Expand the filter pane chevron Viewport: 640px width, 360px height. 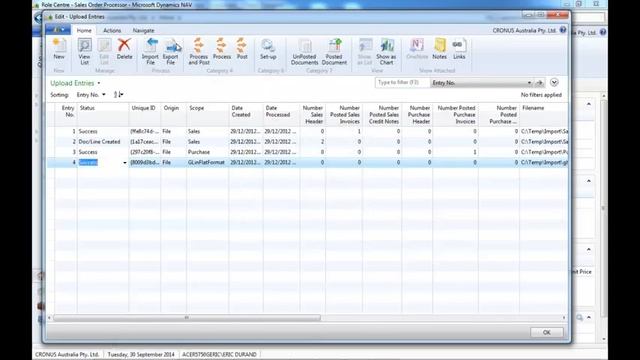[x=554, y=82]
